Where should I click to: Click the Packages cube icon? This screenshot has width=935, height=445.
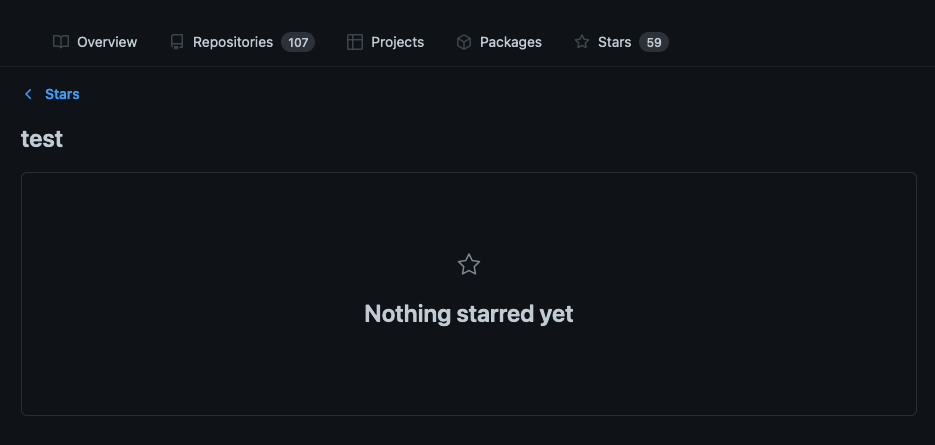(464, 42)
